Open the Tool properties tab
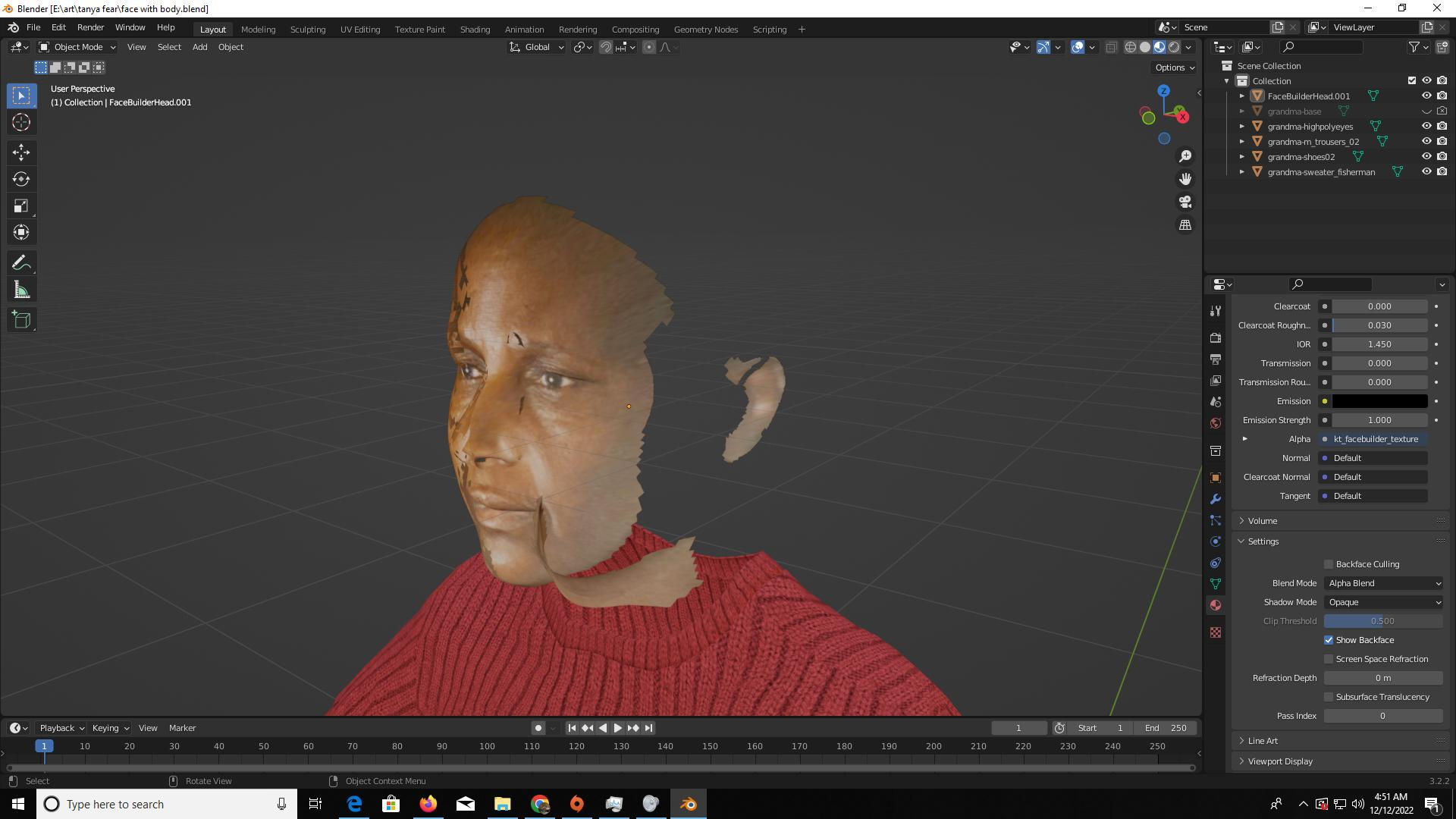Viewport: 1456px width, 819px height. point(1216,311)
